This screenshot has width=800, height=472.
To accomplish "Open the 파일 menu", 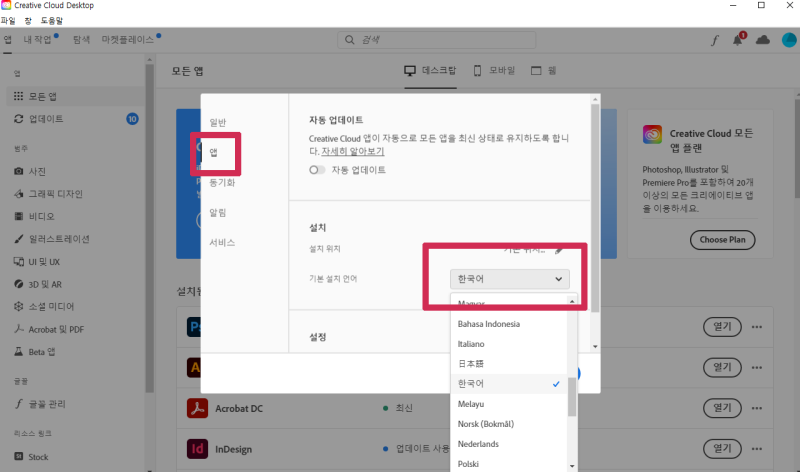I will pyautogui.click(x=8, y=21).
